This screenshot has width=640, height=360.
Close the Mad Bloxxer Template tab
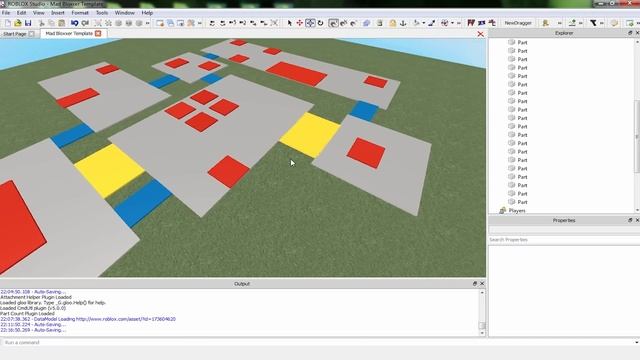tap(98, 33)
